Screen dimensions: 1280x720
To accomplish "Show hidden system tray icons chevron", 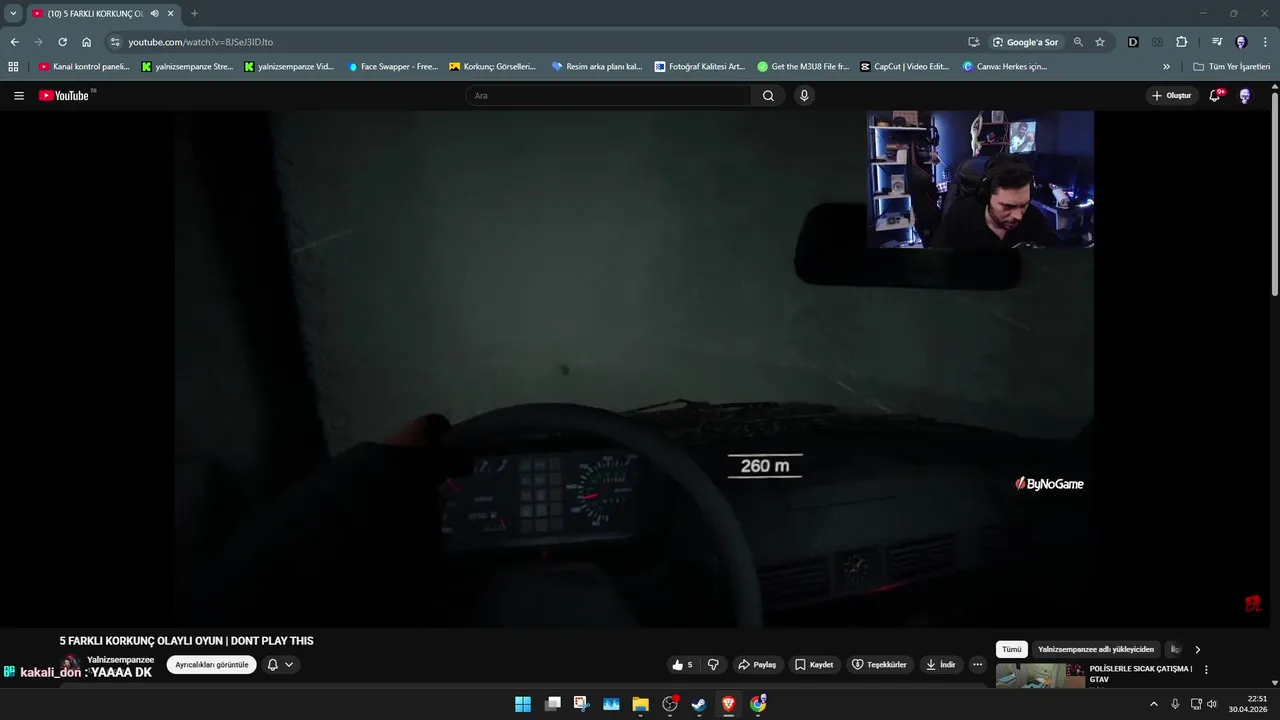I will pyautogui.click(x=1155, y=704).
